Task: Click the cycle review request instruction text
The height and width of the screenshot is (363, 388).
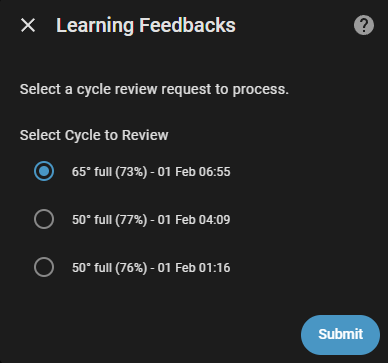Action: tap(154, 89)
